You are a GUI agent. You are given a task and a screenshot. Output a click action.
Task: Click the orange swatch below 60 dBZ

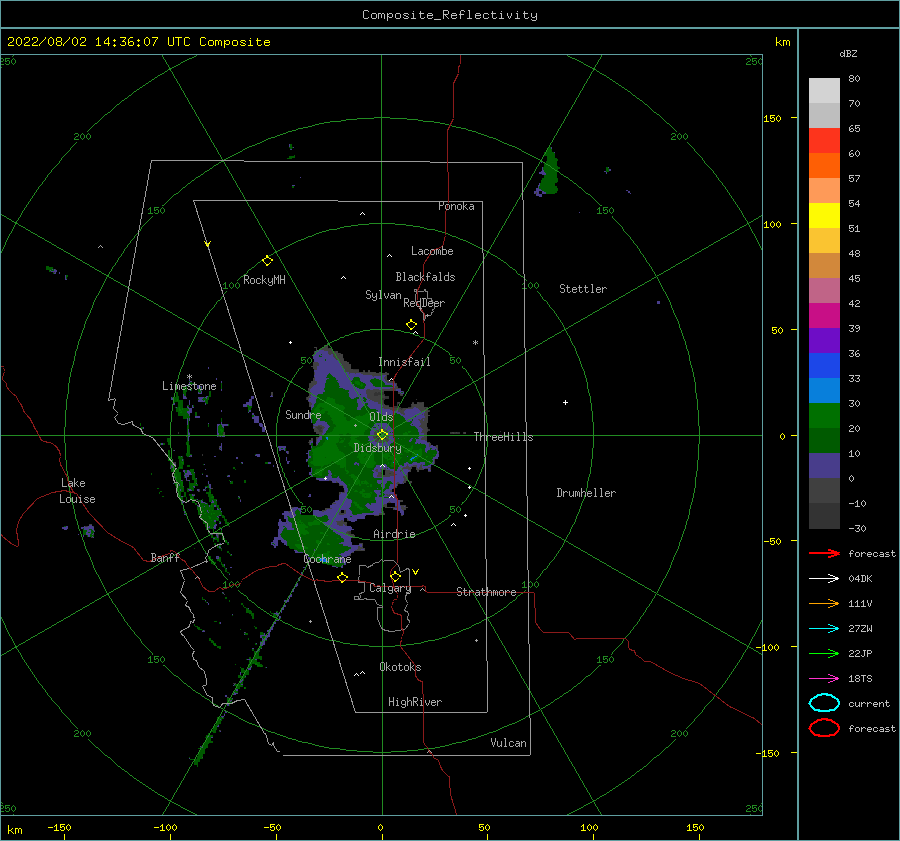coord(824,166)
